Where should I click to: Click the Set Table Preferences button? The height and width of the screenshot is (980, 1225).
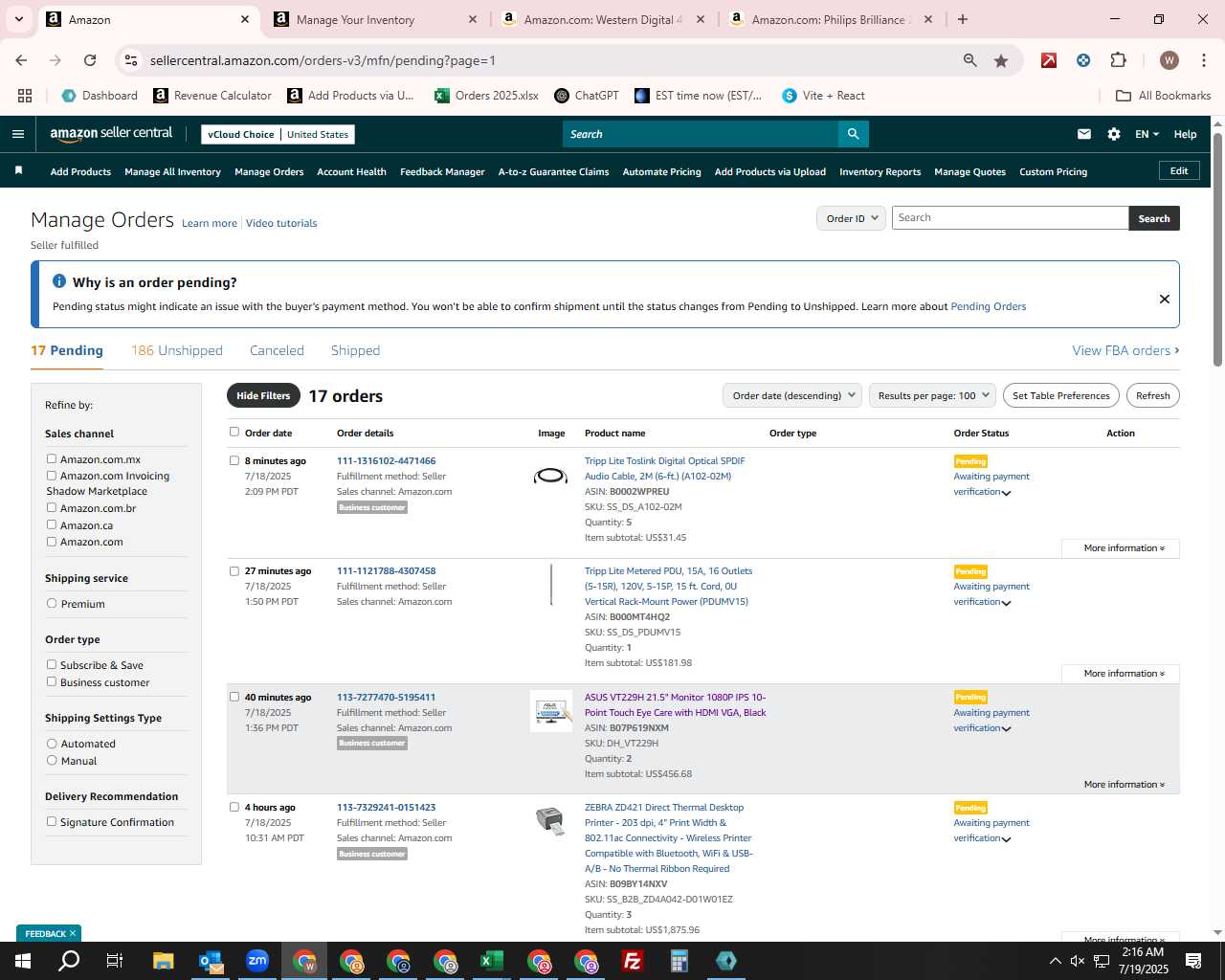click(x=1060, y=395)
